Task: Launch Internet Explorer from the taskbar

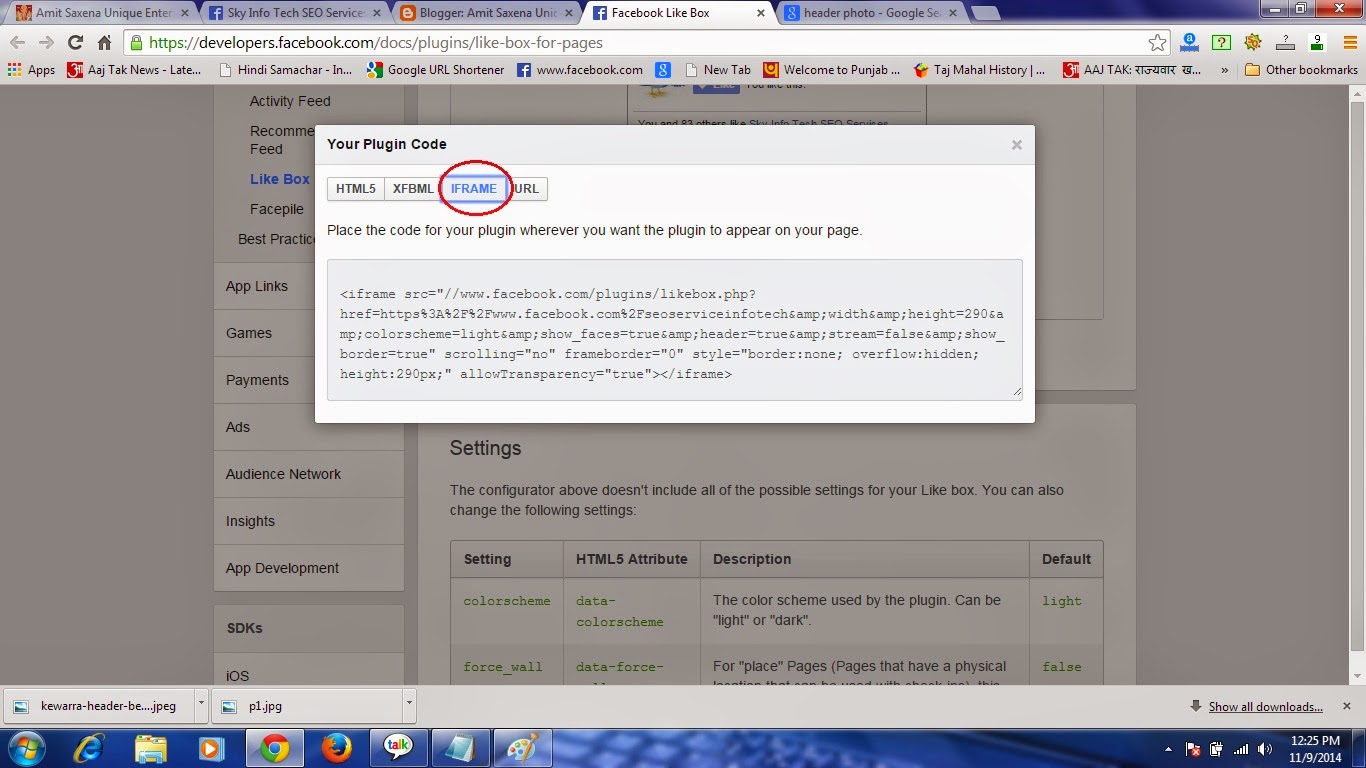Action: click(89, 748)
